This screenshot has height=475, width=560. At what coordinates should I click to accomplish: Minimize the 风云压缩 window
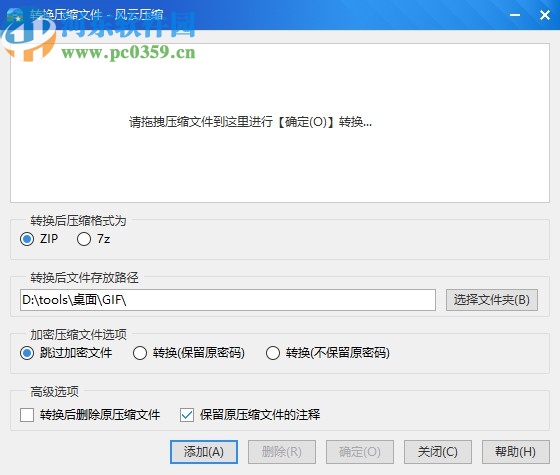click(x=515, y=15)
